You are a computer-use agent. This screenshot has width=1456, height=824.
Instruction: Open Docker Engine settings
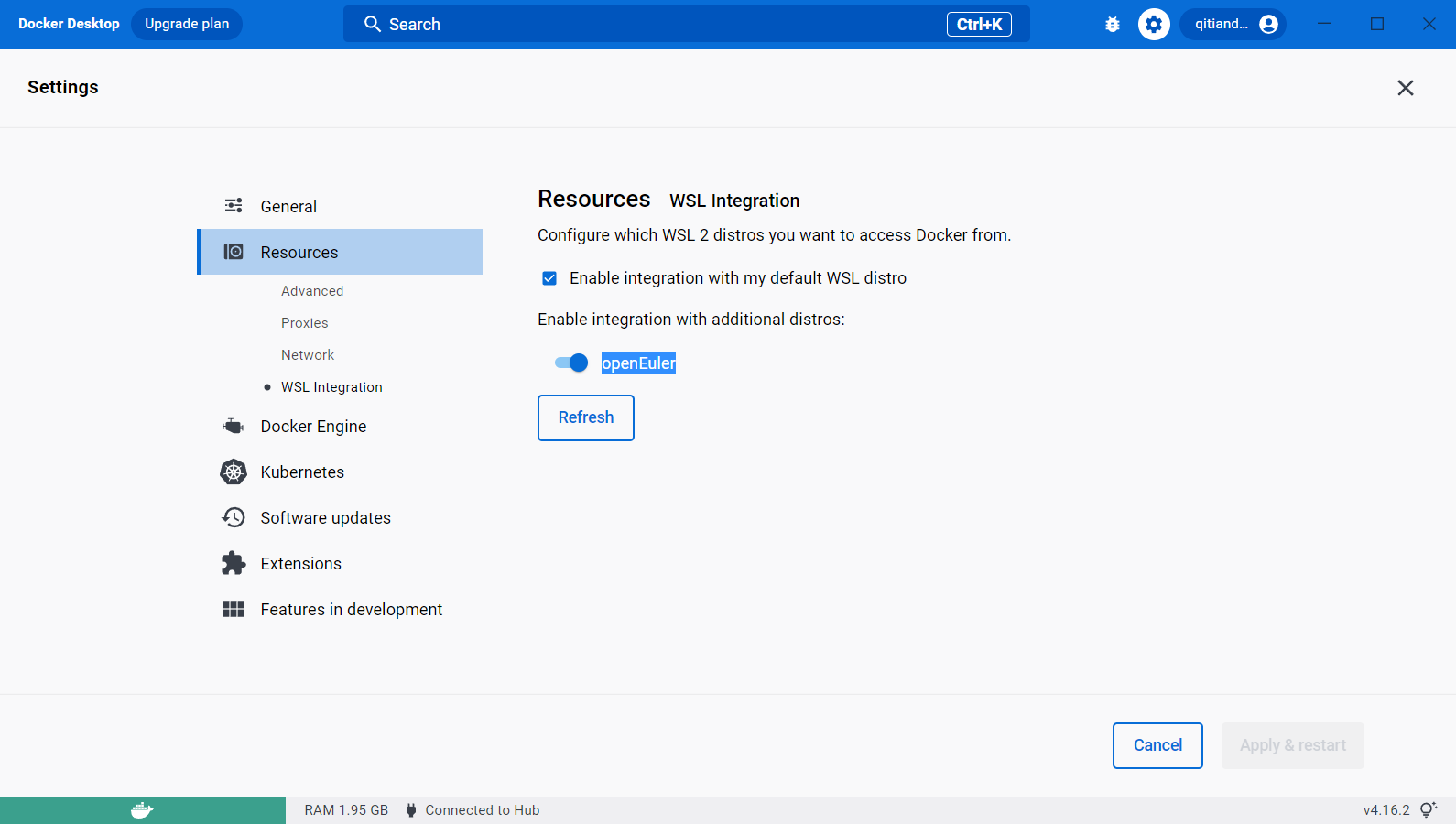[x=340, y=426]
